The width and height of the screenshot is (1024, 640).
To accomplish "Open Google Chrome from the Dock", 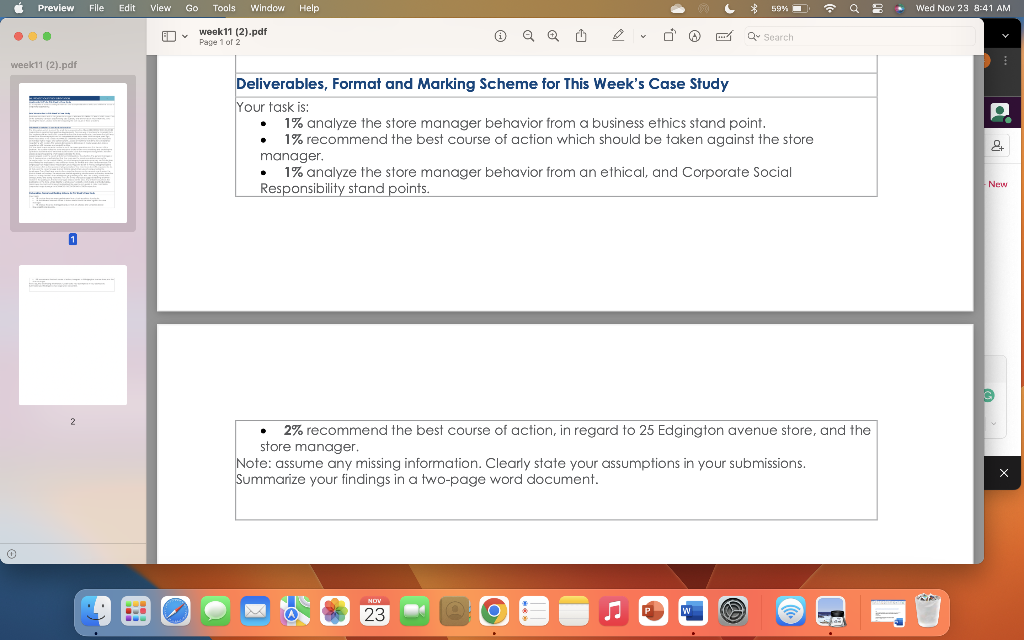I will click(x=494, y=611).
